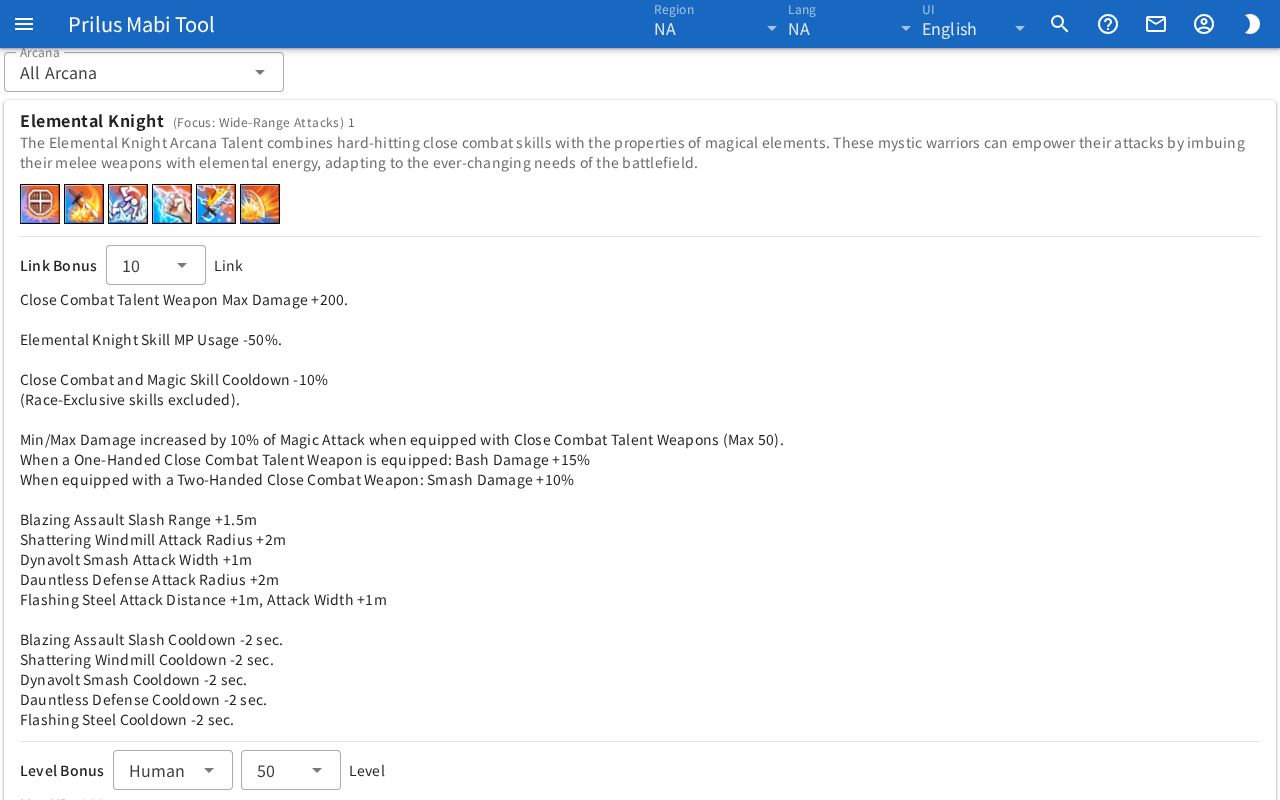This screenshot has width=1280, height=800.
Task: Click the Level Bonus label
Action: click(x=62, y=770)
